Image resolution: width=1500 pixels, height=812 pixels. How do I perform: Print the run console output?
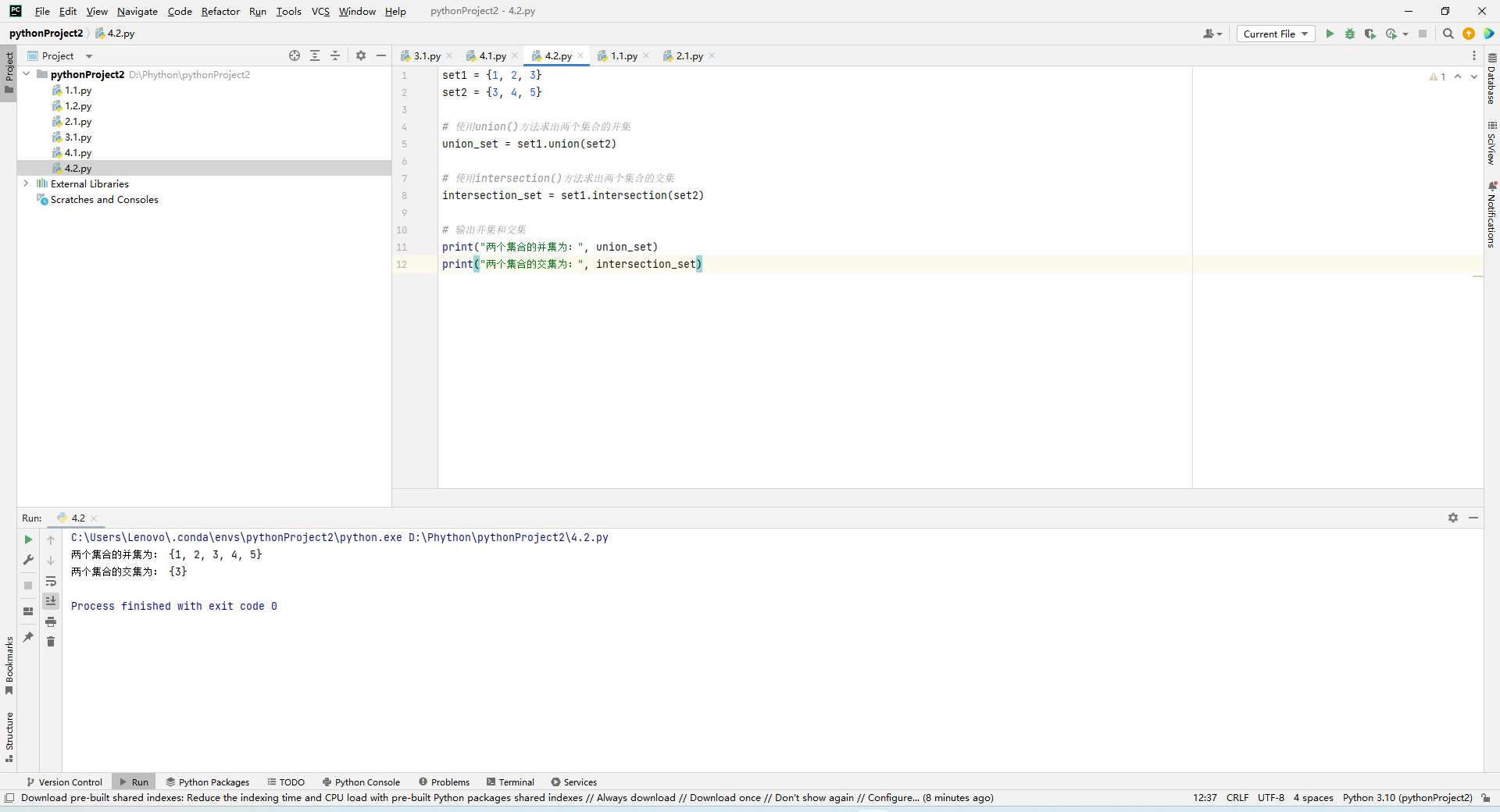[51, 621]
